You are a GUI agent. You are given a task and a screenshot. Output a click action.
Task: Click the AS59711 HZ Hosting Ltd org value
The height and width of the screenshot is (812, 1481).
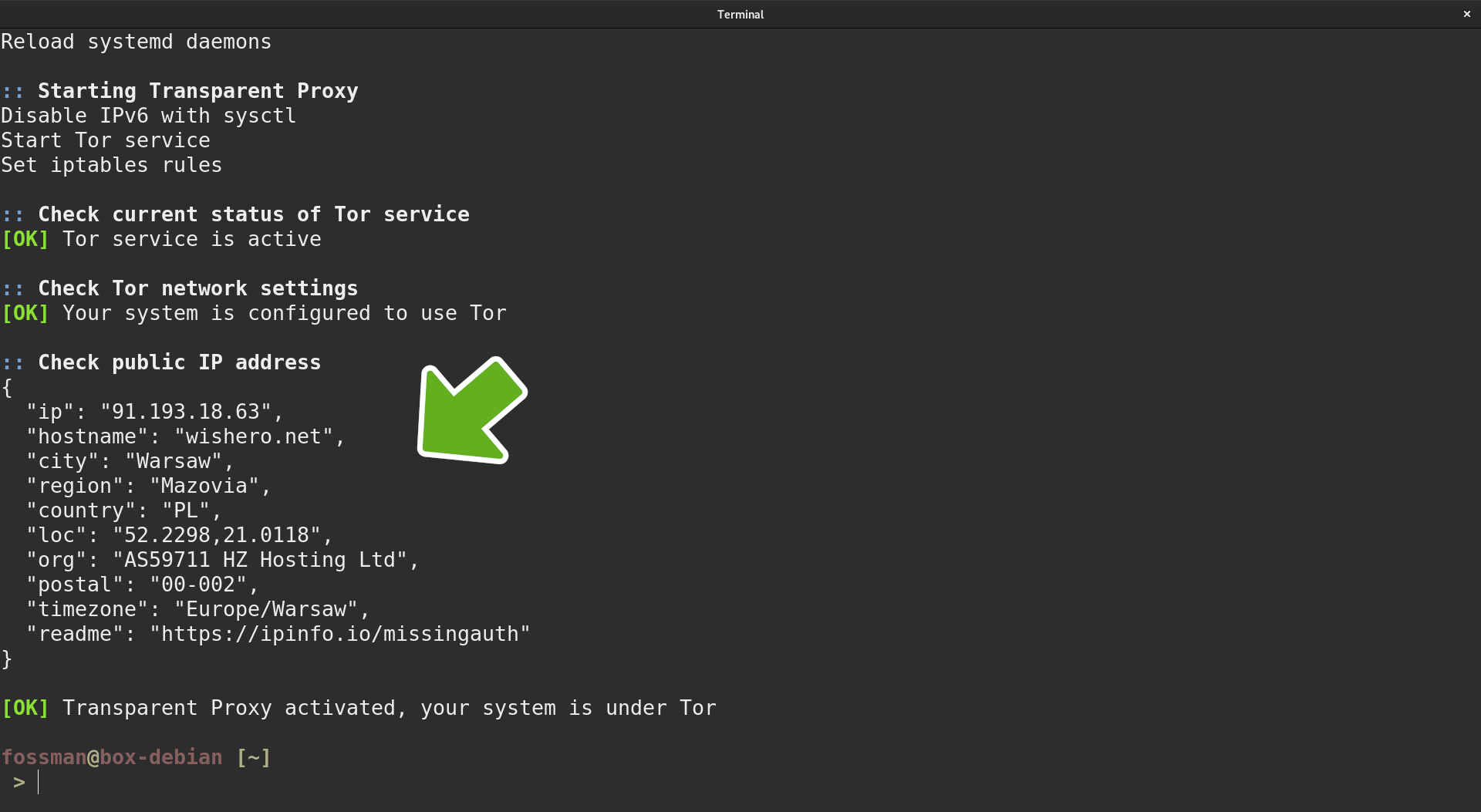[x=259, y=560]
